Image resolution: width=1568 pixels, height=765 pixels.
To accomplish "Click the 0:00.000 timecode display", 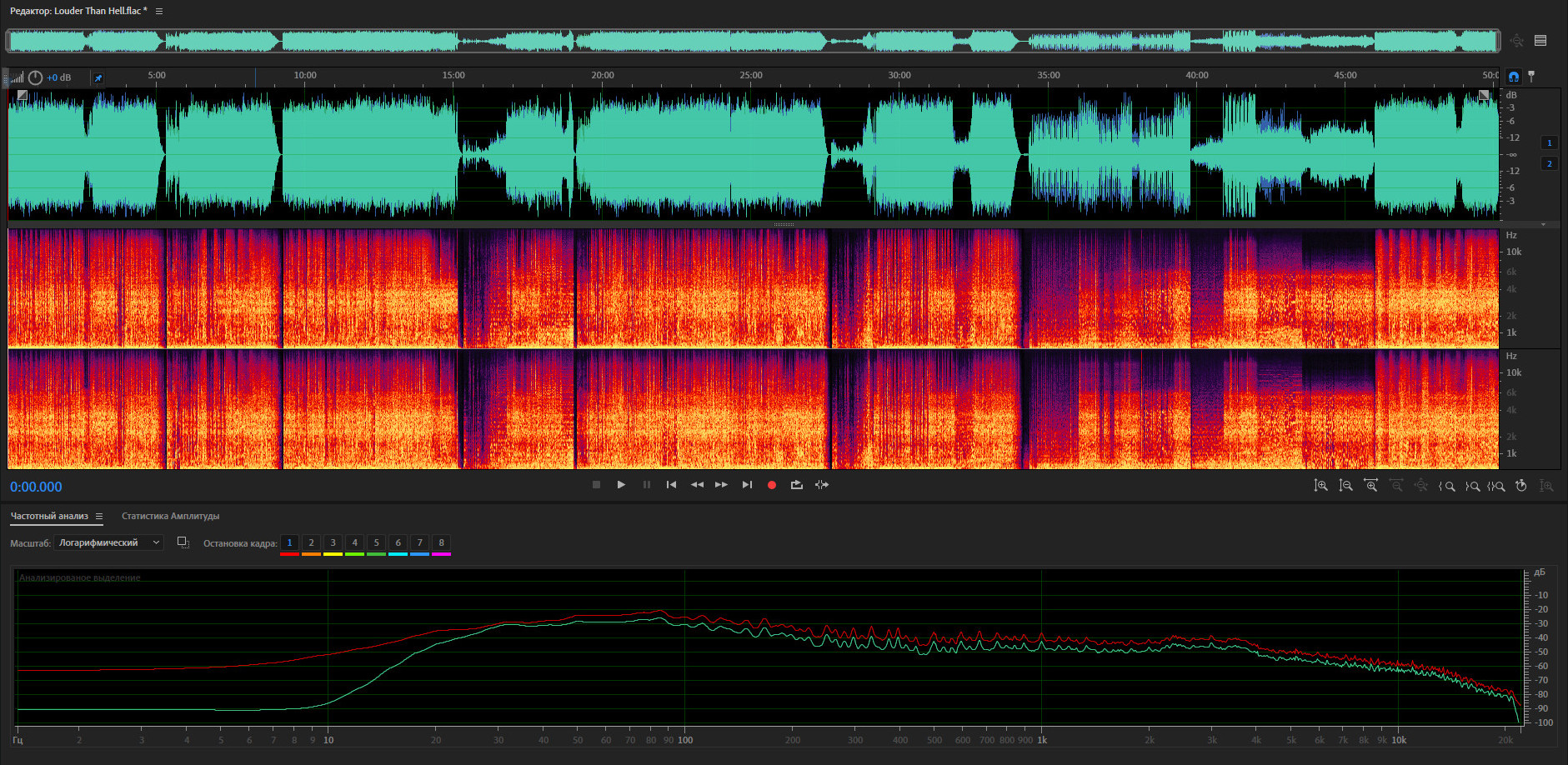I will tap(36, 487).
